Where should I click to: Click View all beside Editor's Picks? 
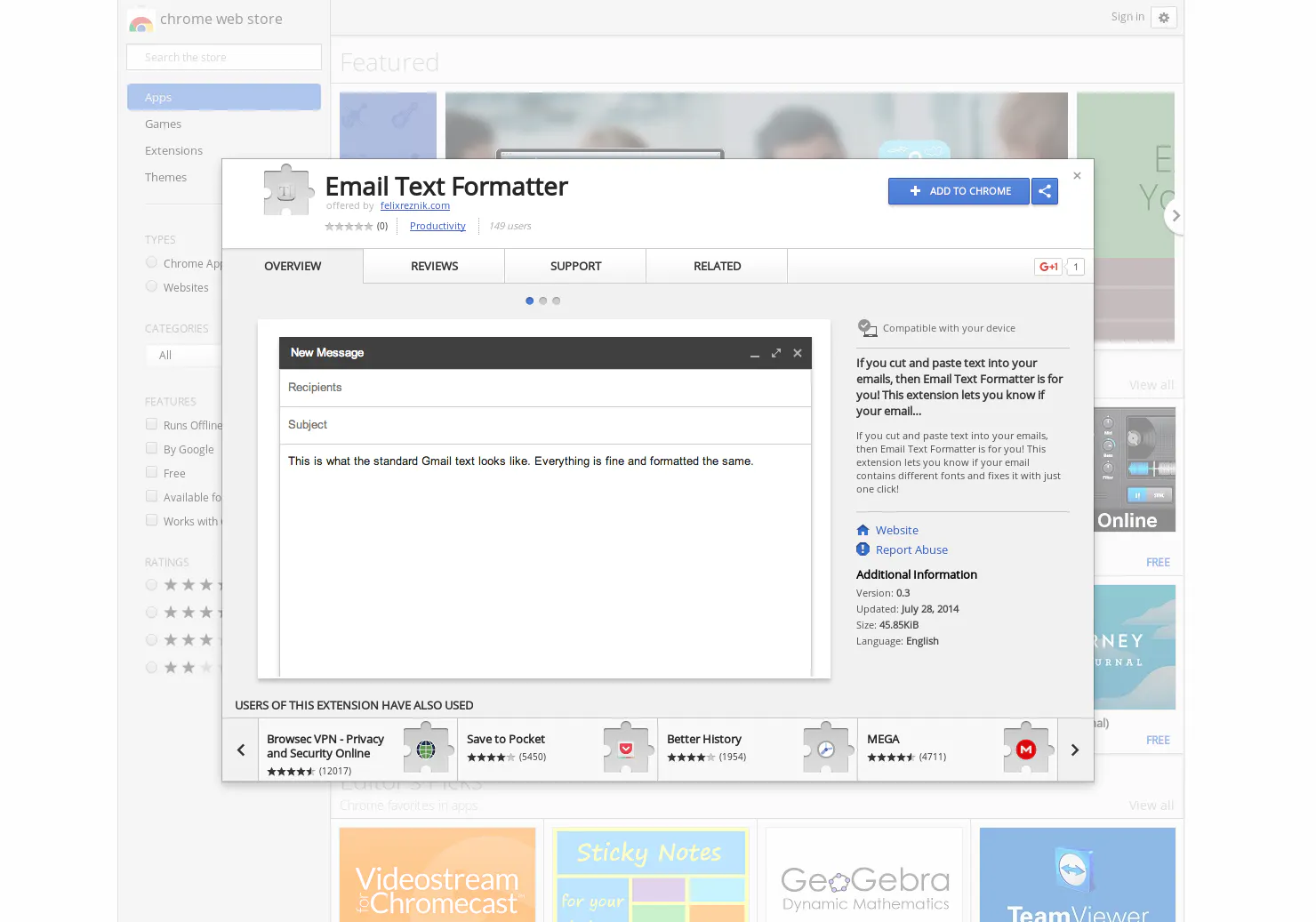point(1151,806)
